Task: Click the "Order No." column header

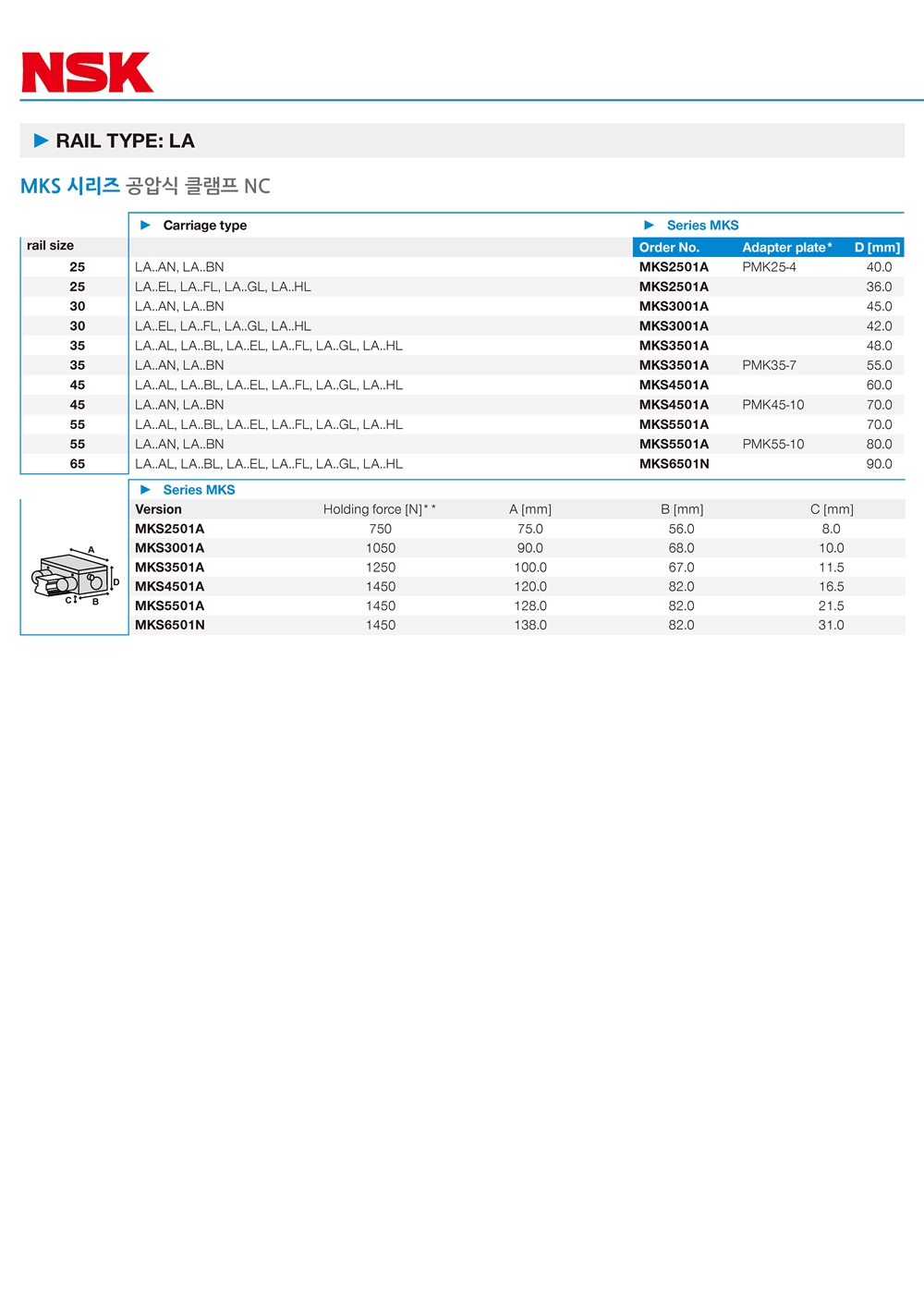Action: pos(669,247)
